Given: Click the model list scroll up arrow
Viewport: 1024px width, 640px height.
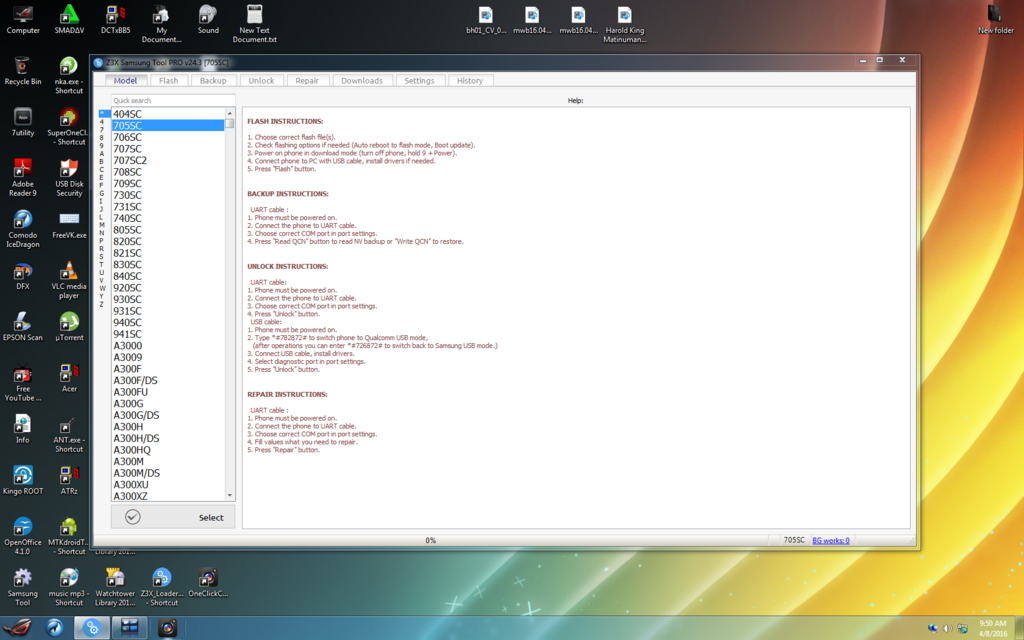Looking at the screenshot, I should (230, 113).
